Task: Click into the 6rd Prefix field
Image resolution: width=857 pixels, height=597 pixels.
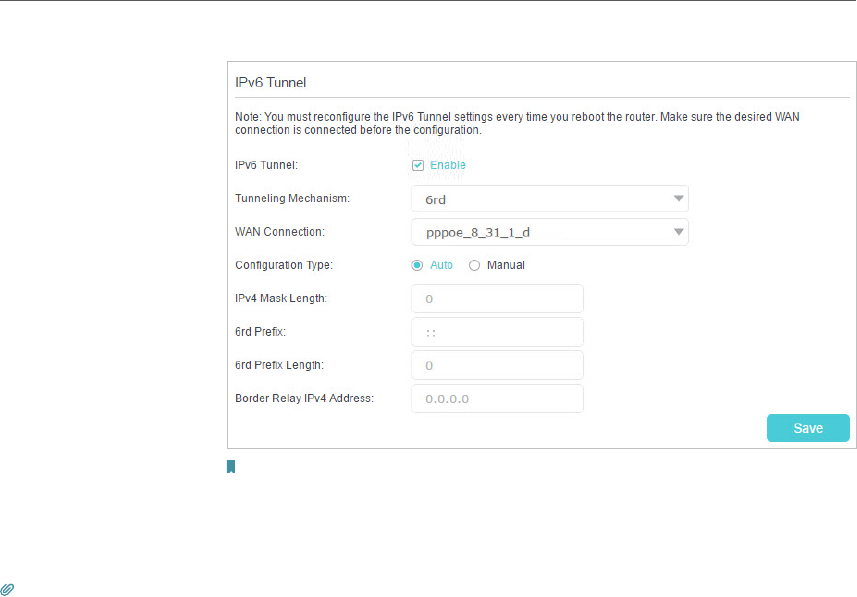Action: point(497,332)
